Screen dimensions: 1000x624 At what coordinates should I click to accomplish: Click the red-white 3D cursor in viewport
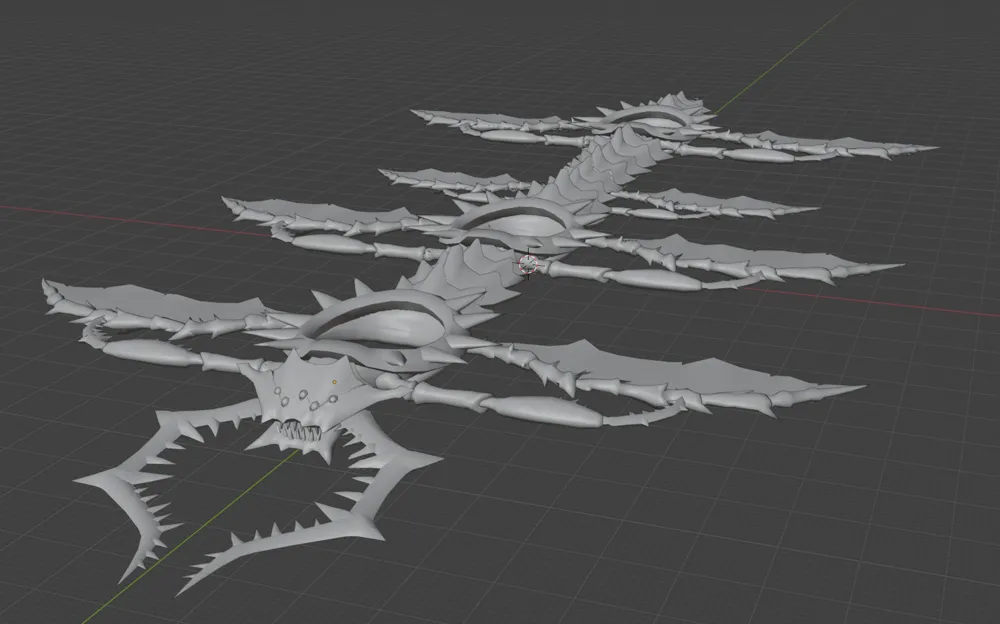[529, 264]
